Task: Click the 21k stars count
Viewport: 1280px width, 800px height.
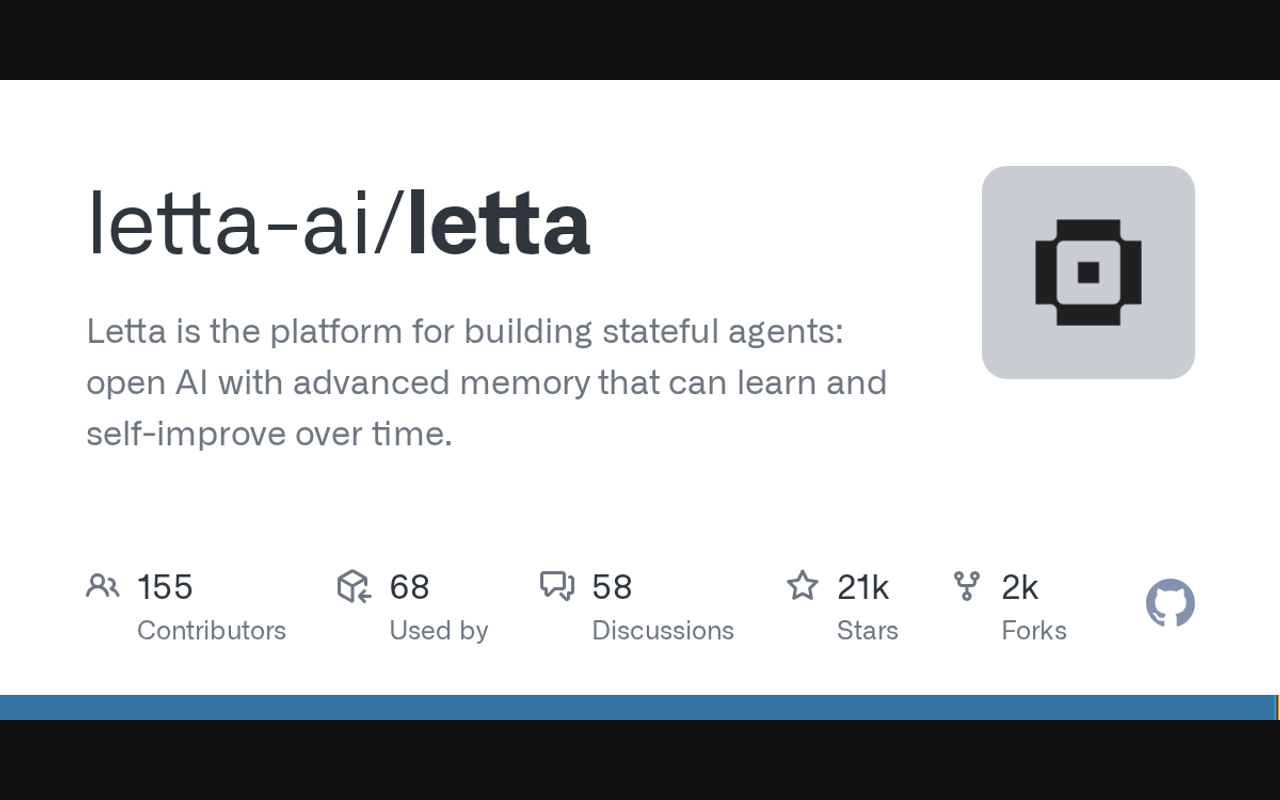Action: point(862,587)
